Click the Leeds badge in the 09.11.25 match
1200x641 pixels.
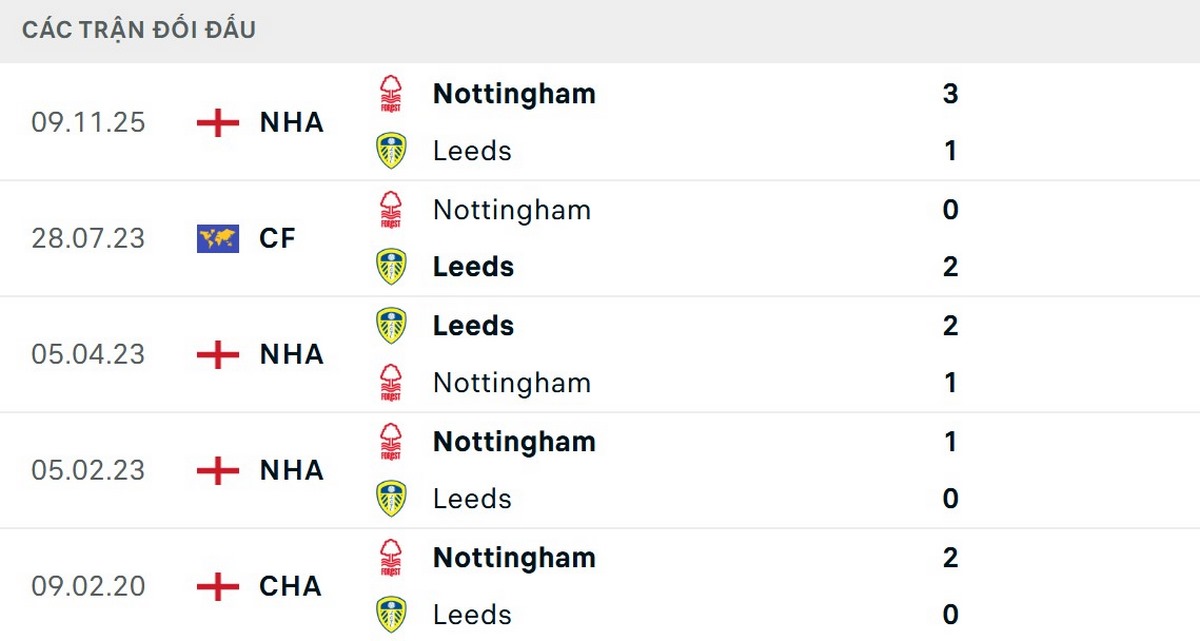[x=391, y=150]
